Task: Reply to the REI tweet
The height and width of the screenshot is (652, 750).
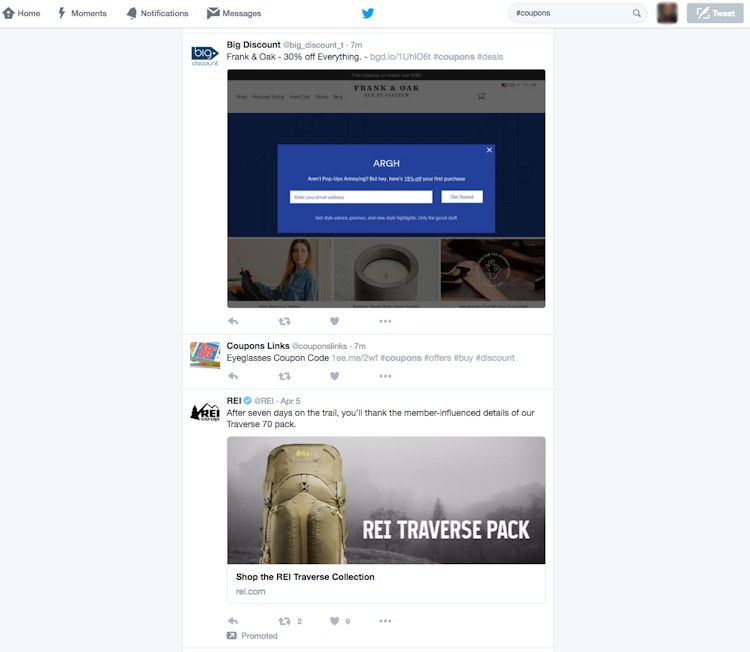Action: pyautogui.click(x=233, y=621)
